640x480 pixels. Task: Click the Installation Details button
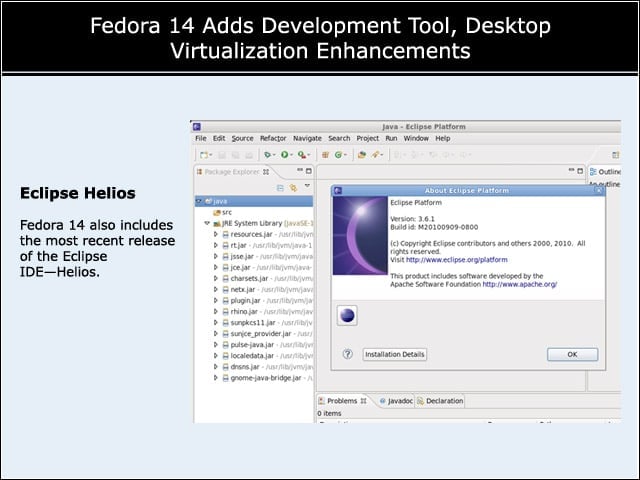click(395, 354)
